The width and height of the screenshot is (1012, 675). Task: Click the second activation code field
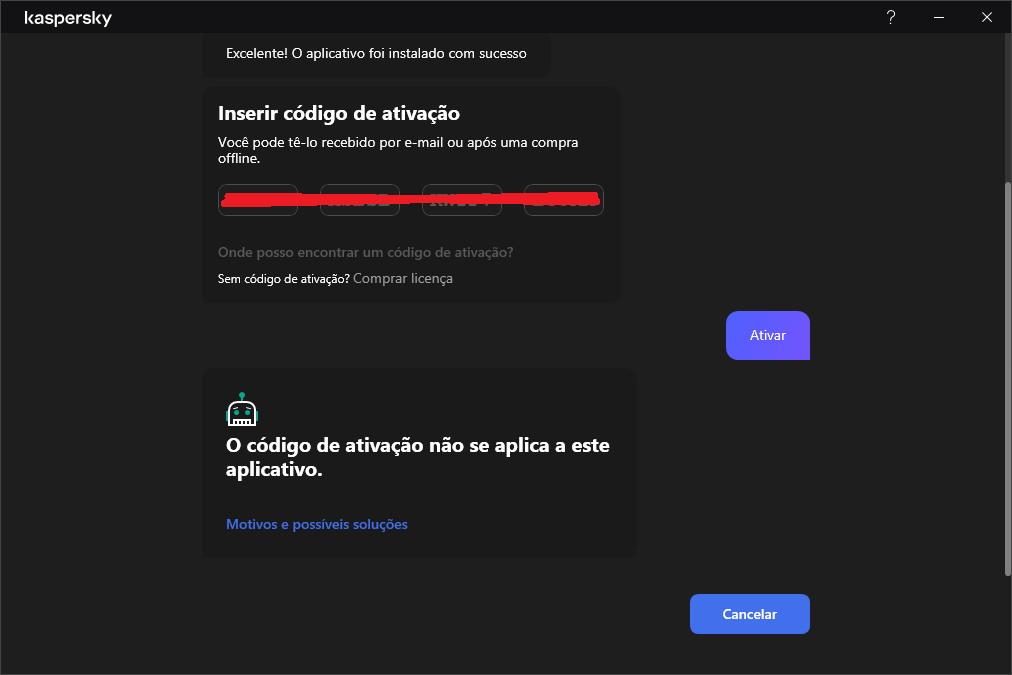coord(360,200)
